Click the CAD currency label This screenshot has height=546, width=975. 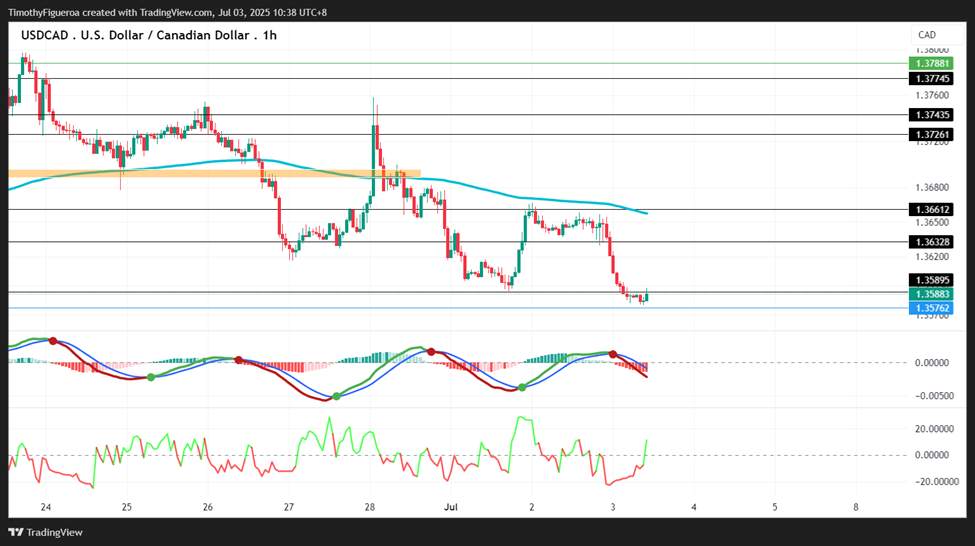(x=926, y=35)
